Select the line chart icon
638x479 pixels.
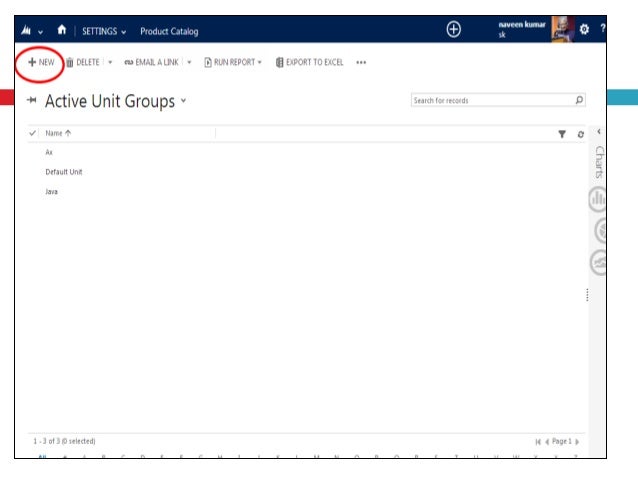598,263
